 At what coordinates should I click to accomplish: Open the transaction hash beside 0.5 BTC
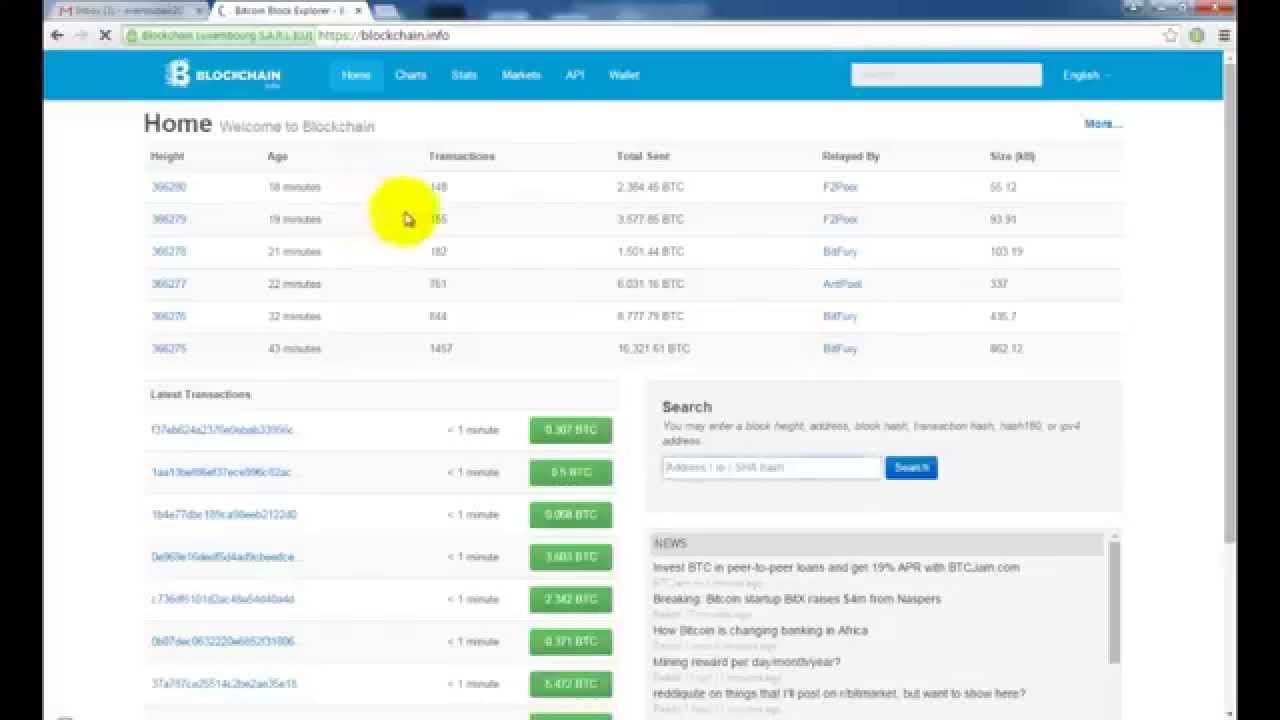[225, 472]
